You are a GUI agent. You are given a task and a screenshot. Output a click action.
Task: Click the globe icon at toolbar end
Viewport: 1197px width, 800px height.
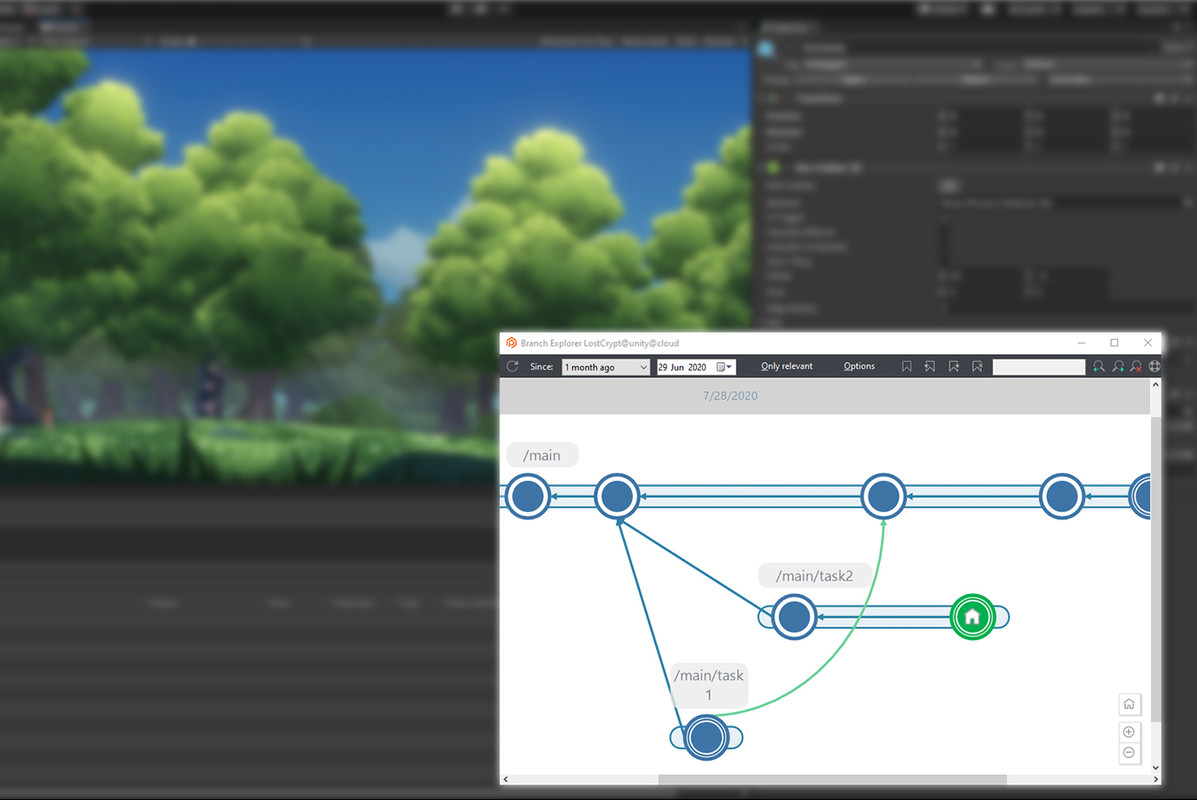[1154, 366]
